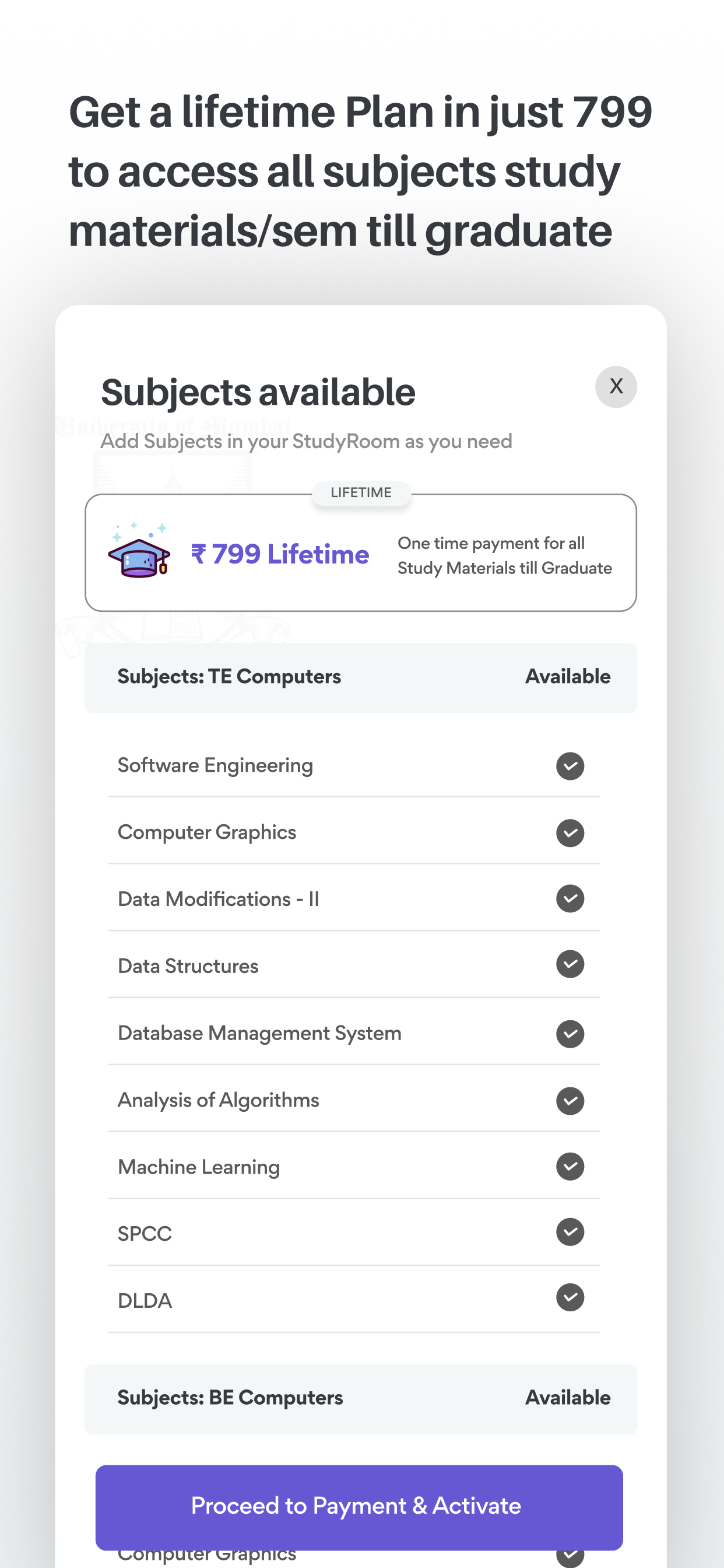
Task: Toggle the Computer Graphics checkmark icon
Action: [x=570, y=832]
